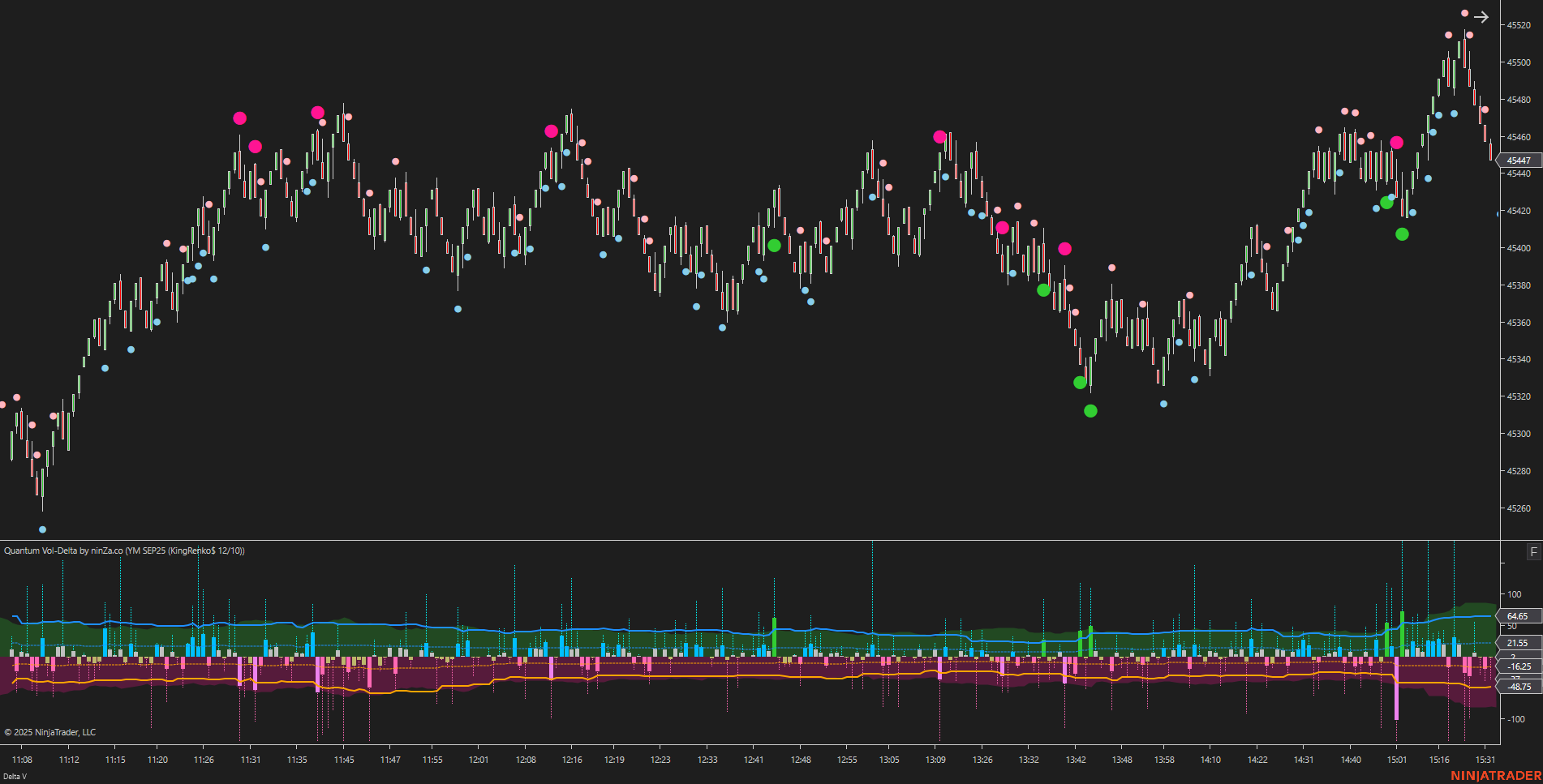Toggle the green entry dot near 12:41

click(x=773, y=245)
